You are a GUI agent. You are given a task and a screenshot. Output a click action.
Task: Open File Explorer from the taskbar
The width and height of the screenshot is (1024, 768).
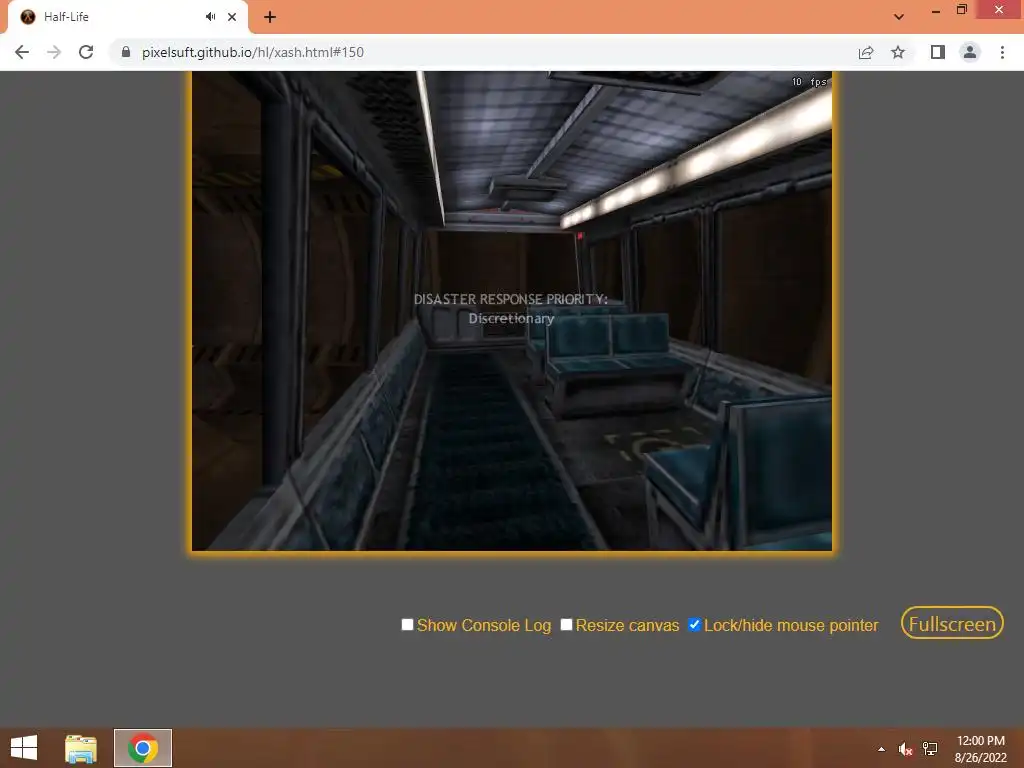click(x=81, y=748)
